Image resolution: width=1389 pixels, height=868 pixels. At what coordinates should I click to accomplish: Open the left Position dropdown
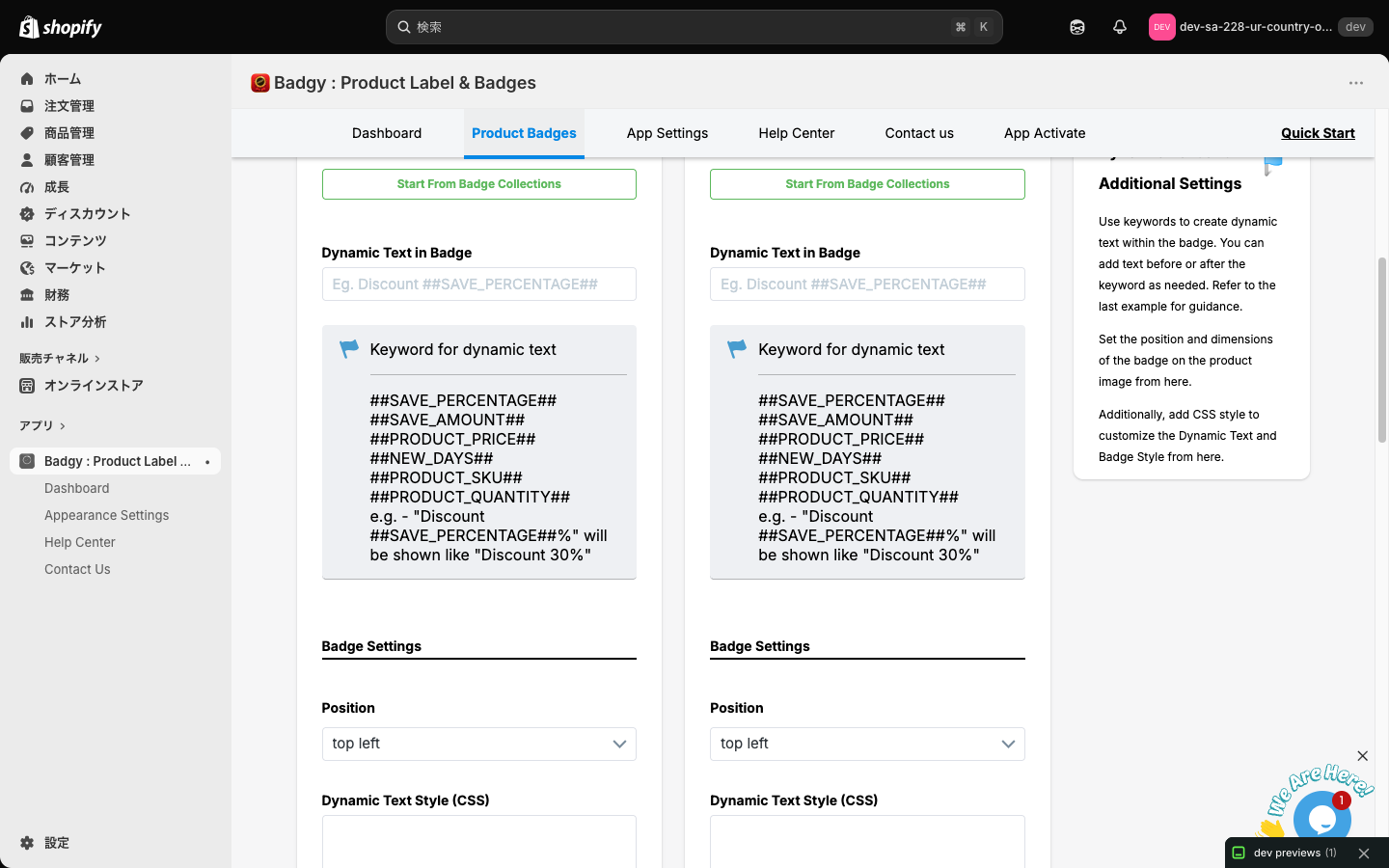click(x=479, y=744)
